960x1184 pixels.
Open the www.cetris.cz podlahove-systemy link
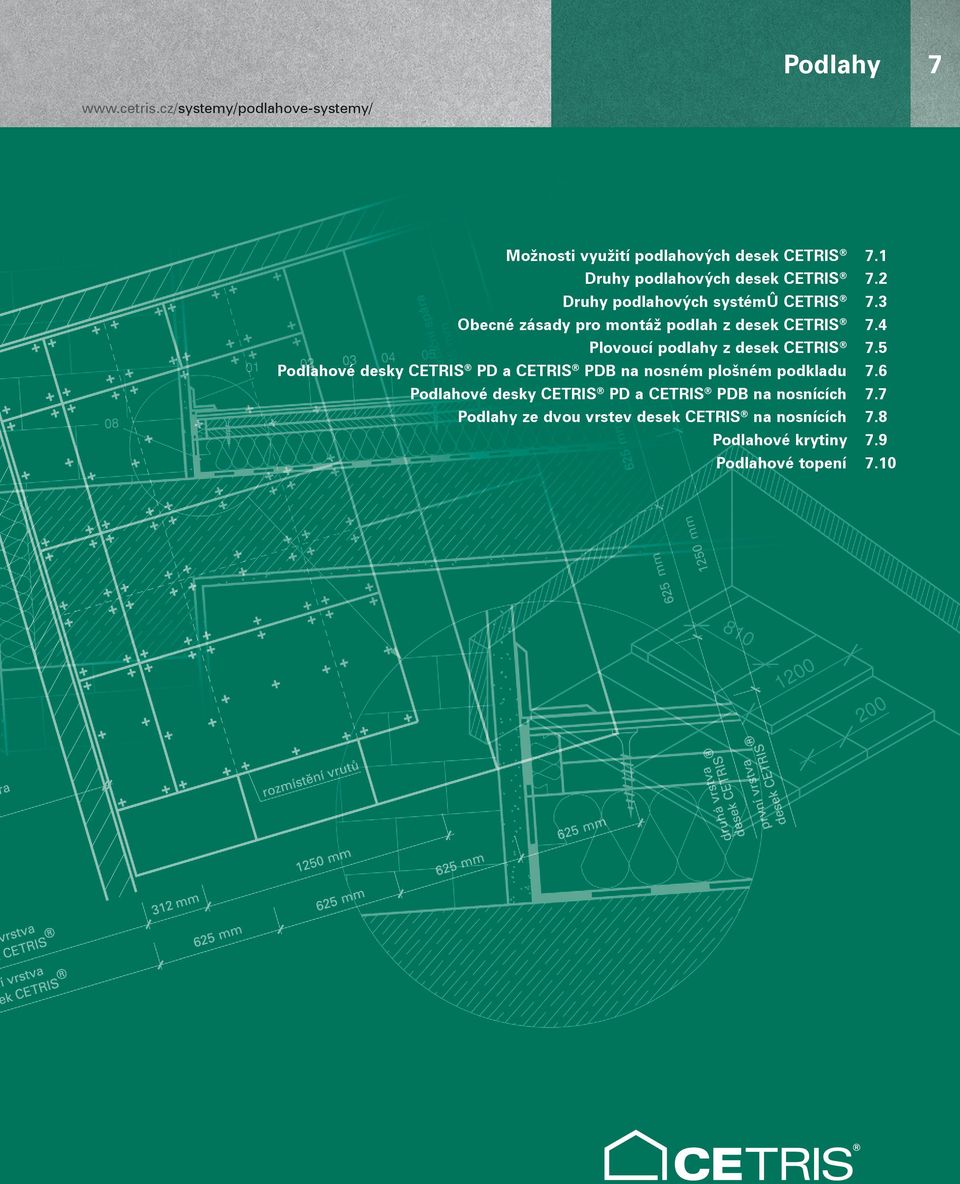tap(227, 109)
